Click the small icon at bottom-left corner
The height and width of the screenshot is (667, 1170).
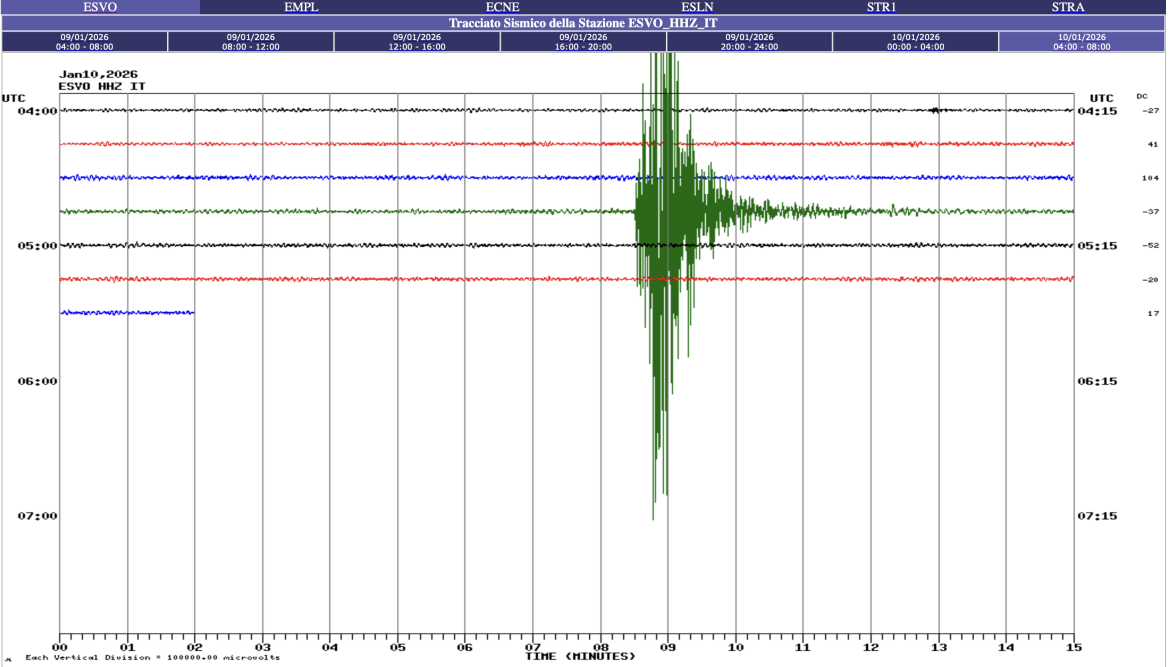tap(9, 659)
